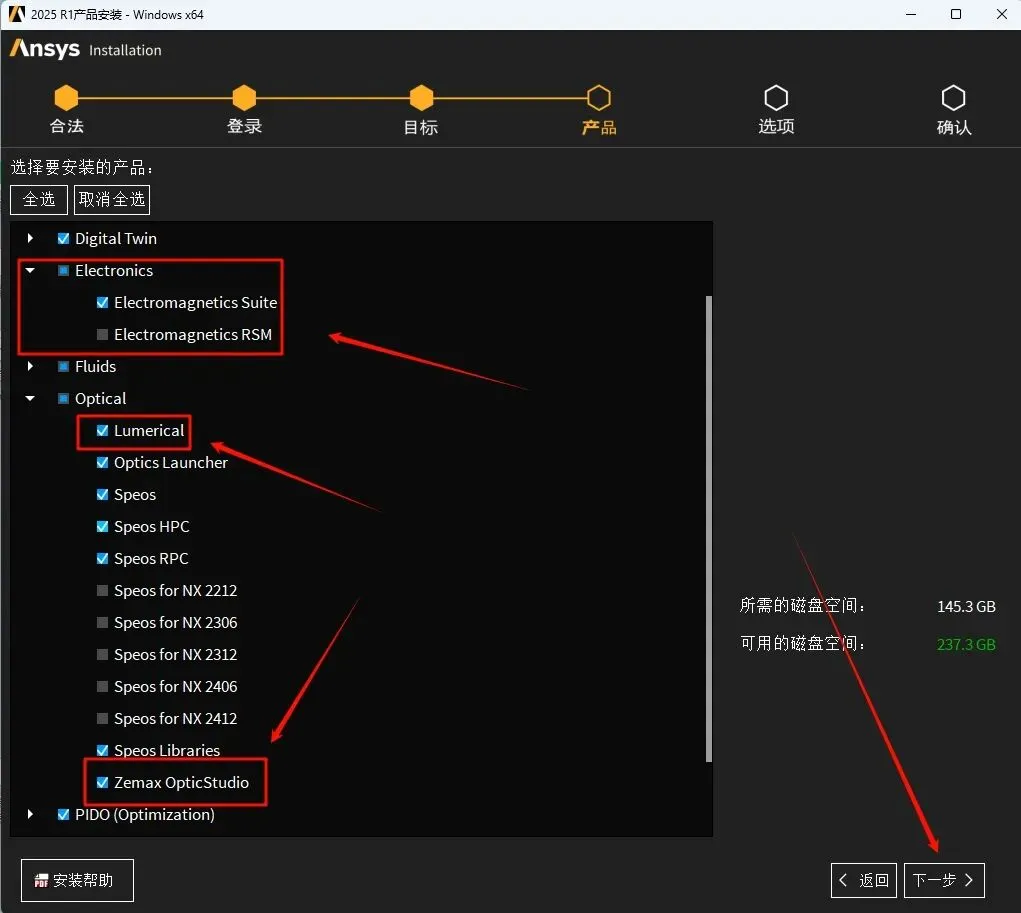The image size is (1021, 913).
Task: Proceed with the 下一步 button
Action: [944, 880]
